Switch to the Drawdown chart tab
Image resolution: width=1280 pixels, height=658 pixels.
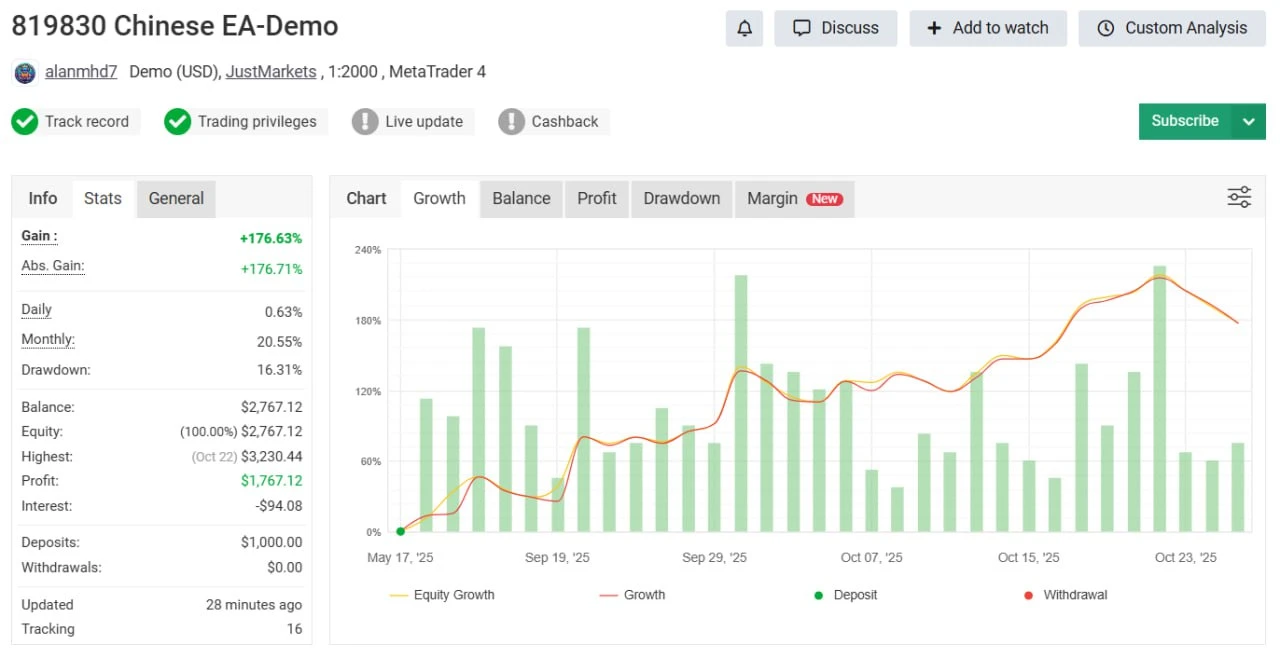[x=681, y=198]
